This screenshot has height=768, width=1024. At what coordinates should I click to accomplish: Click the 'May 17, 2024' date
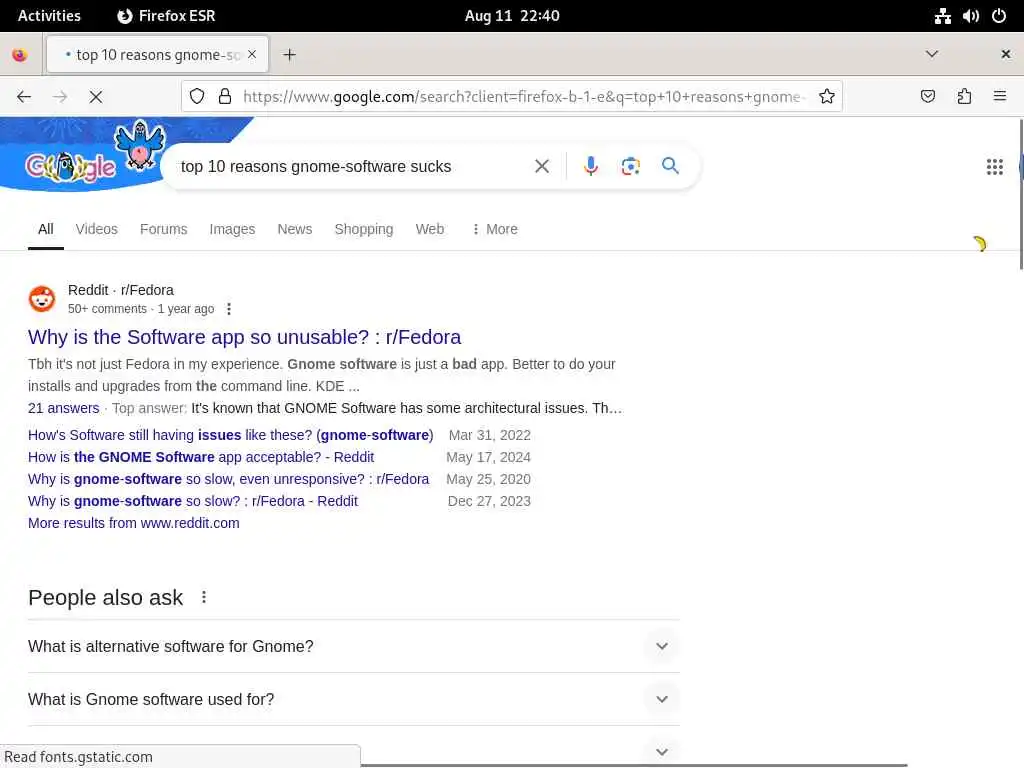488,457
